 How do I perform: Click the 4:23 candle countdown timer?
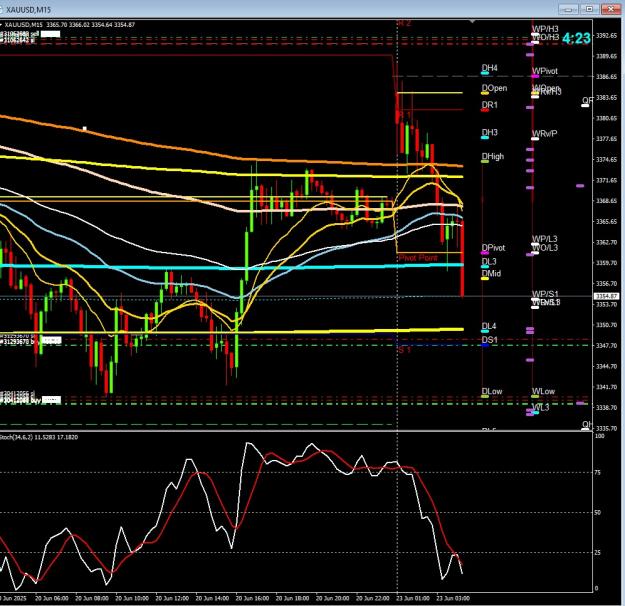(576, 38)
